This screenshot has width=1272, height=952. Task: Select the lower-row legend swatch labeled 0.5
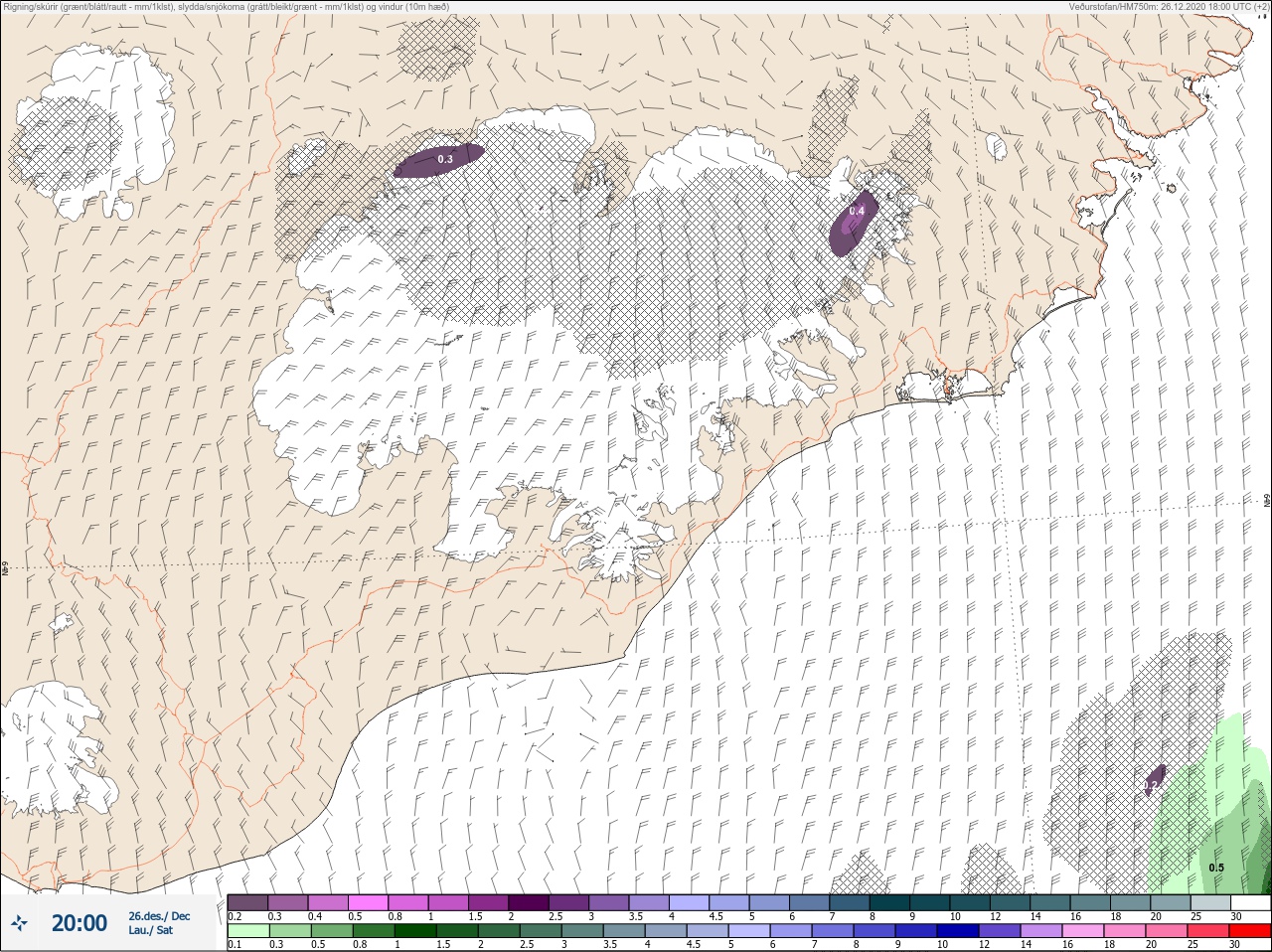(x=331, y=931)
